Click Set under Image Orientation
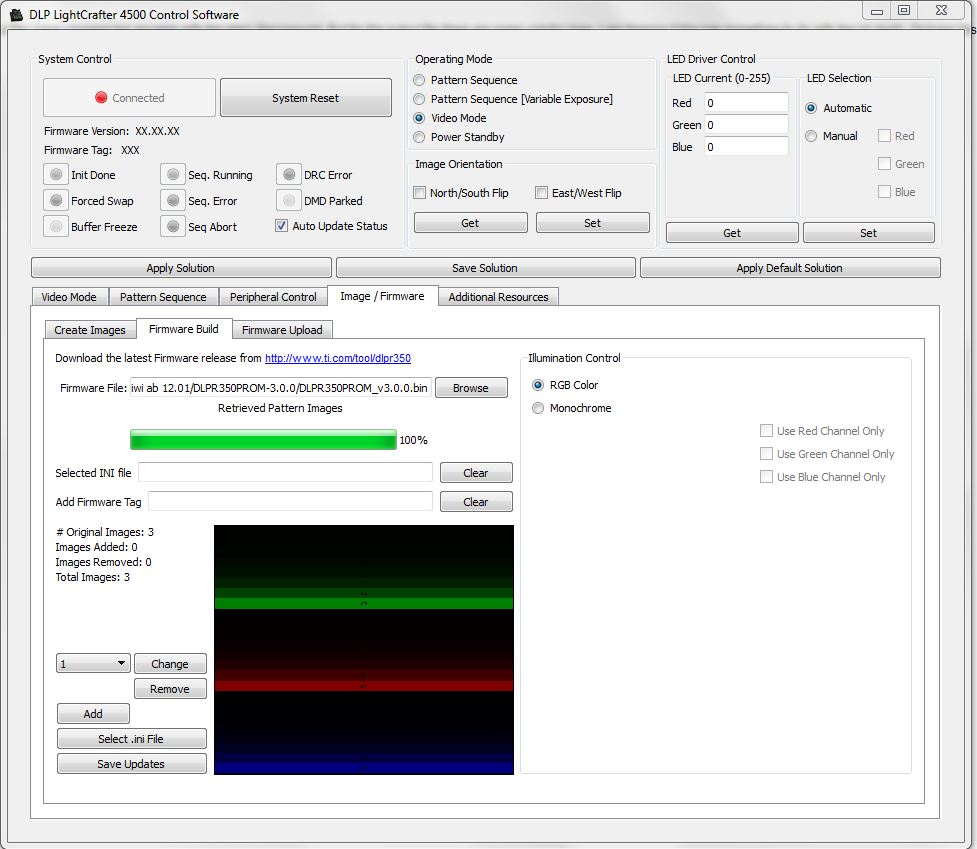The height and width of the screenshot is (849, 977). pyautogui.click(x=593, y=223)
